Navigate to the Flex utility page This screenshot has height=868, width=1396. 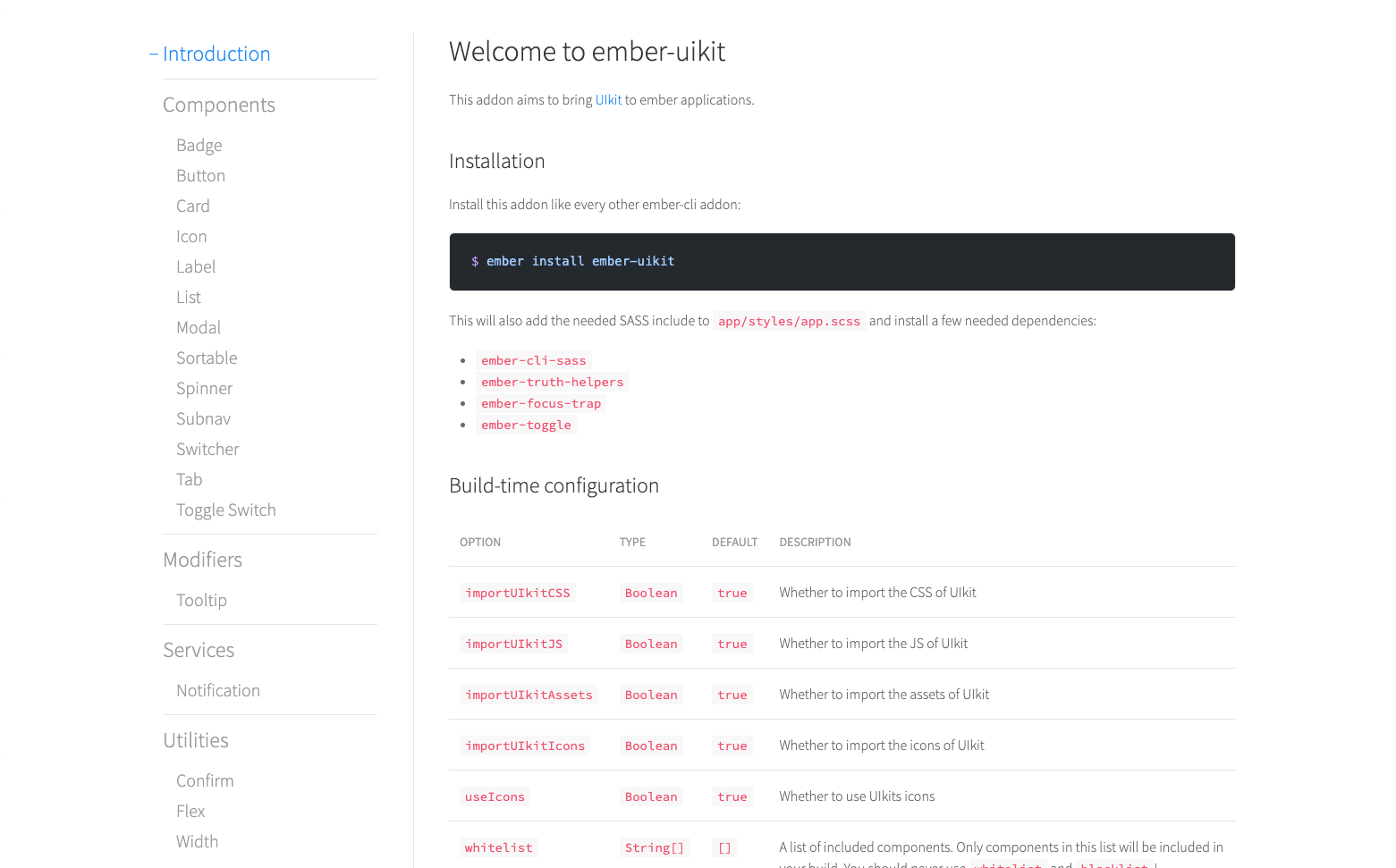coord(190,811)
